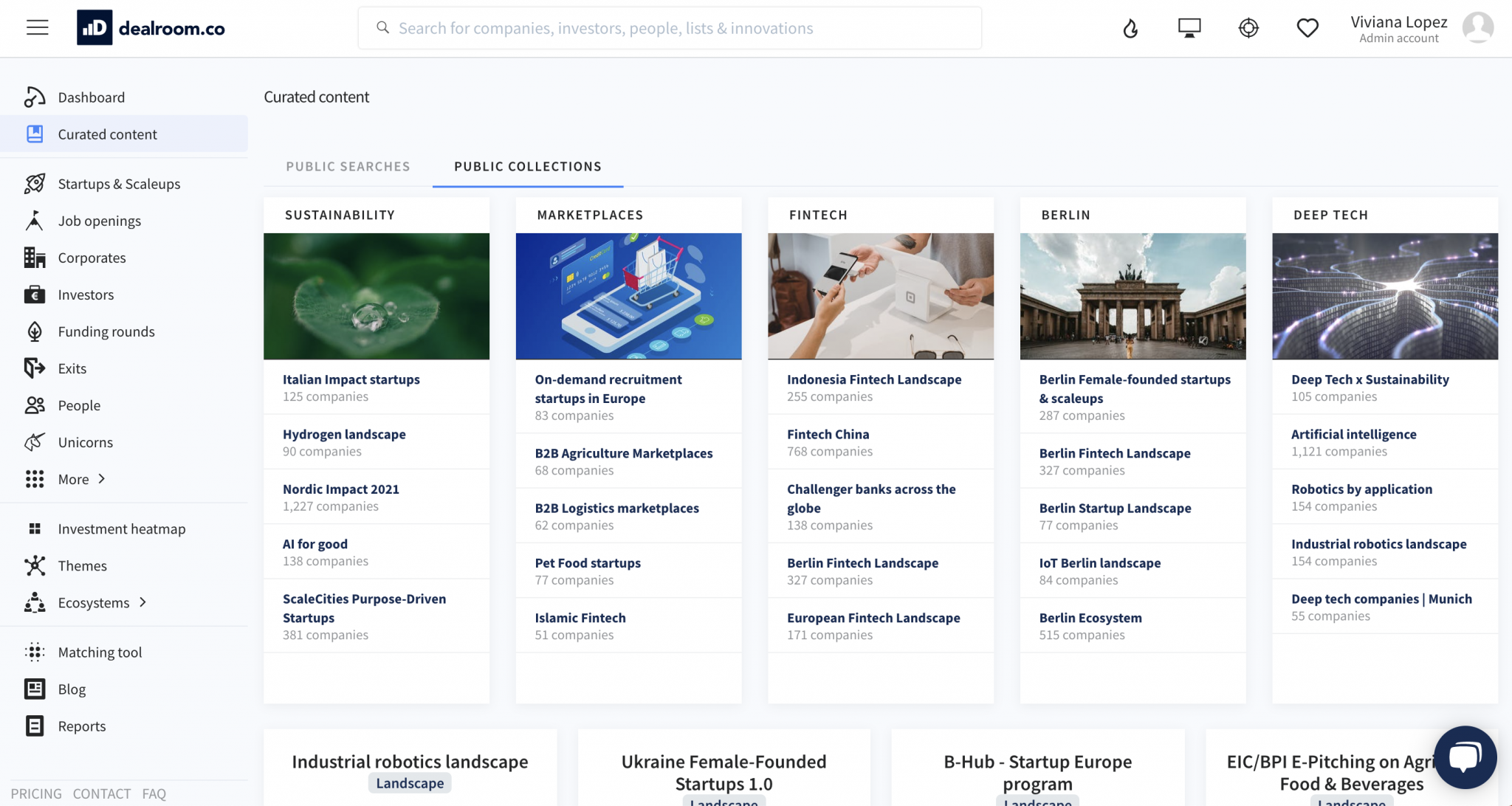This screenshot has height=806, width=1512.
Task: Click the flame trending icon
Action: 1130,28
